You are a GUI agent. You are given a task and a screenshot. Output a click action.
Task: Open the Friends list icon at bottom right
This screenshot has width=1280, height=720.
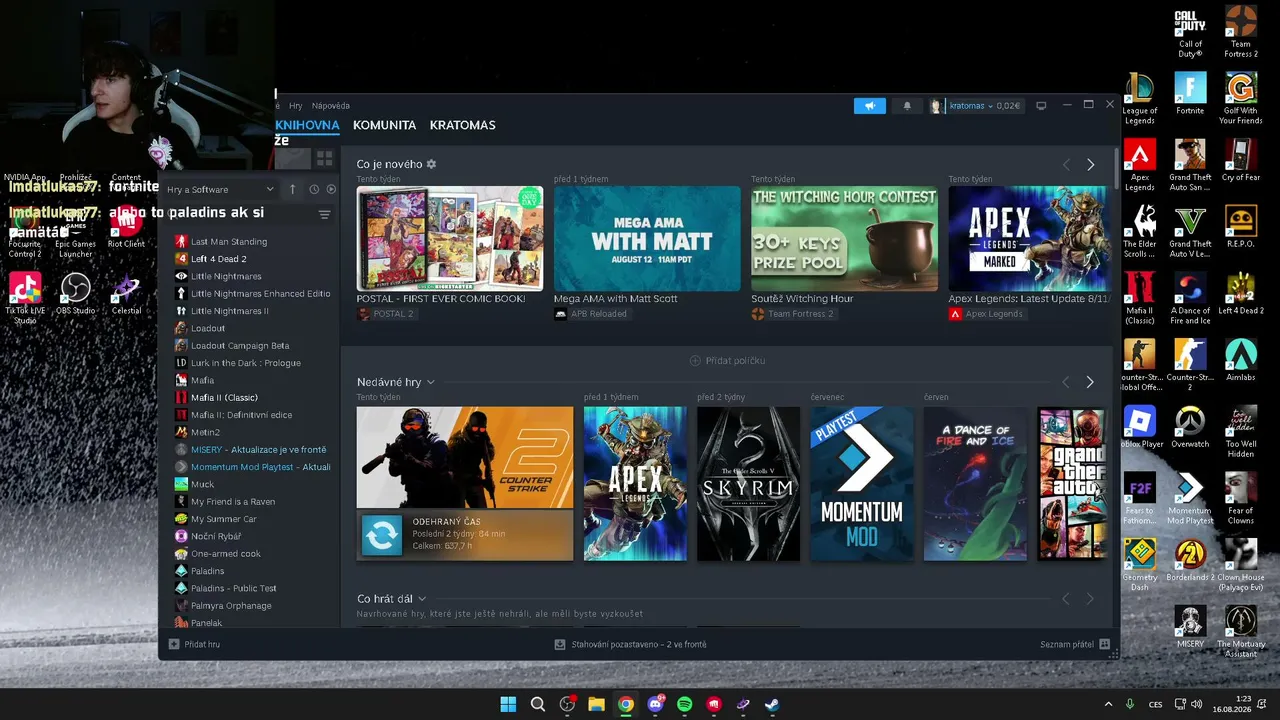(x=1105, y=645)
